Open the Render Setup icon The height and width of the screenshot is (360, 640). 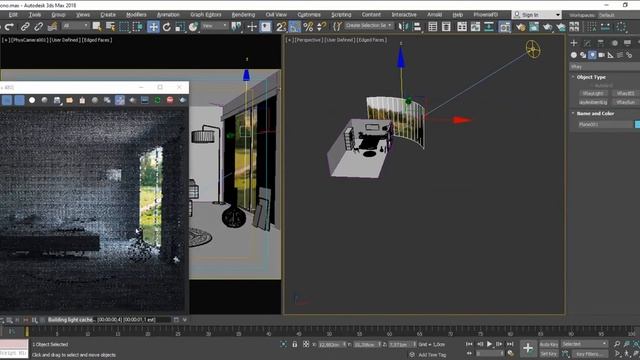click(x=520, y=27)
